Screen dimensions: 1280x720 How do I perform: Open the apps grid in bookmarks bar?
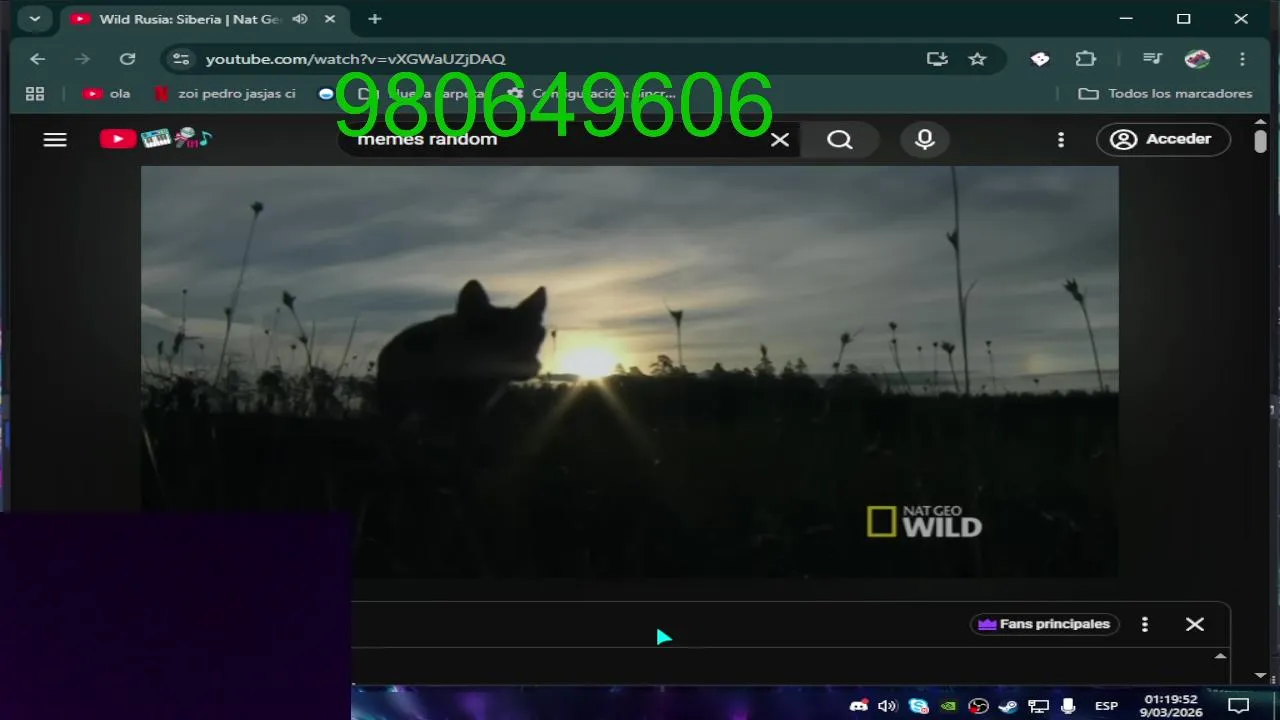coord(35,94)
